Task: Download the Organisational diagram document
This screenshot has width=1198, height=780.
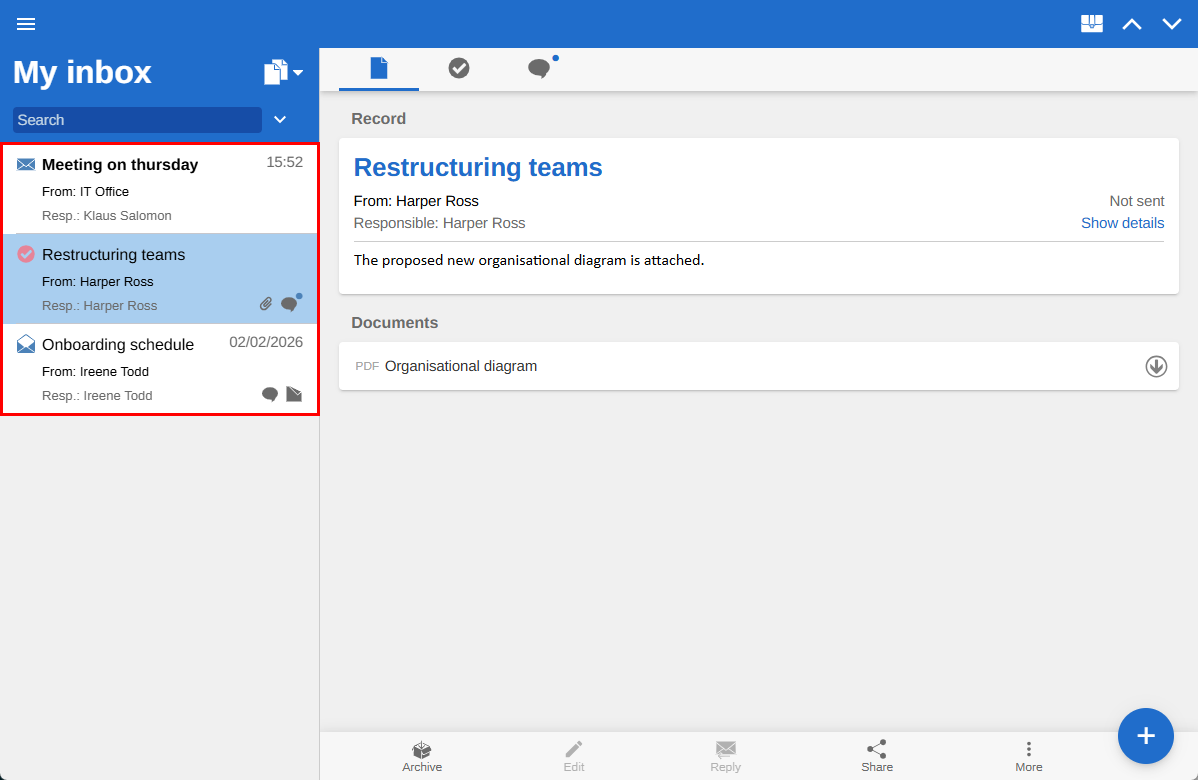Action: pos(1156,367)
